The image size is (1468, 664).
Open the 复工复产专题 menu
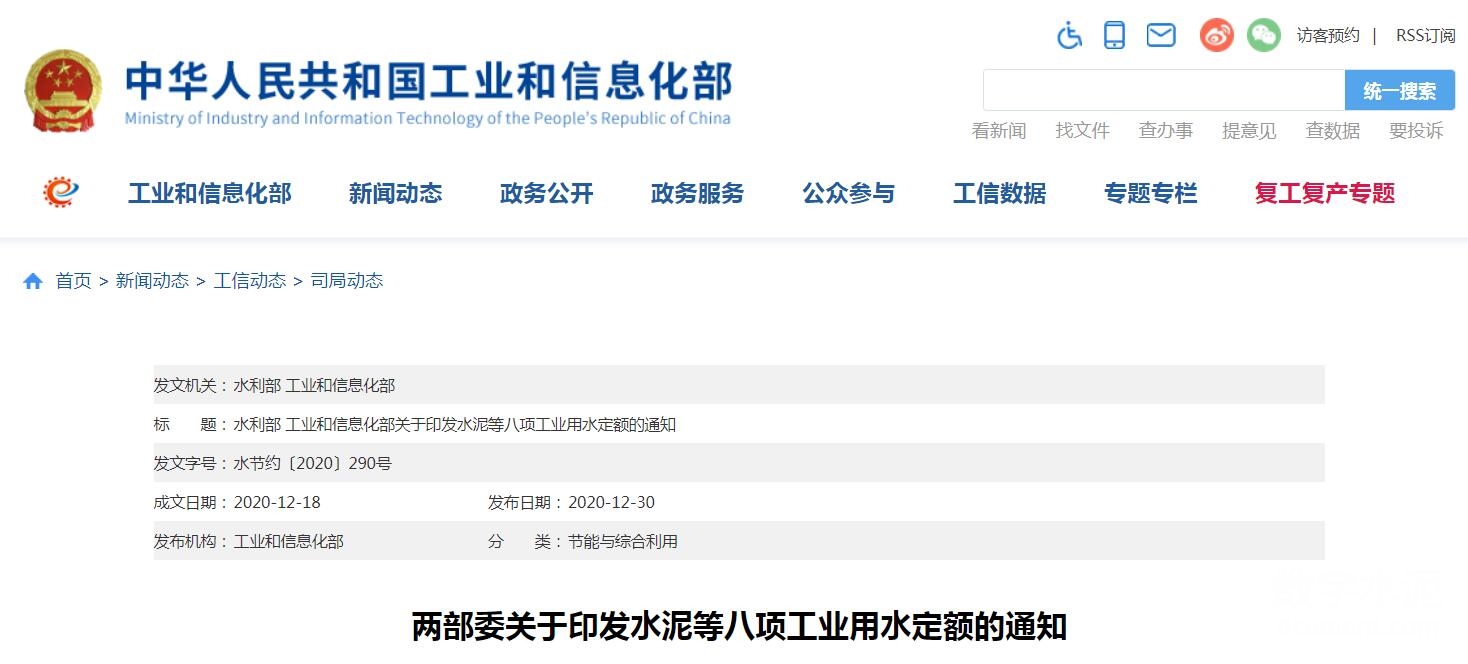pyautogui.click(x=1324, y=193)
